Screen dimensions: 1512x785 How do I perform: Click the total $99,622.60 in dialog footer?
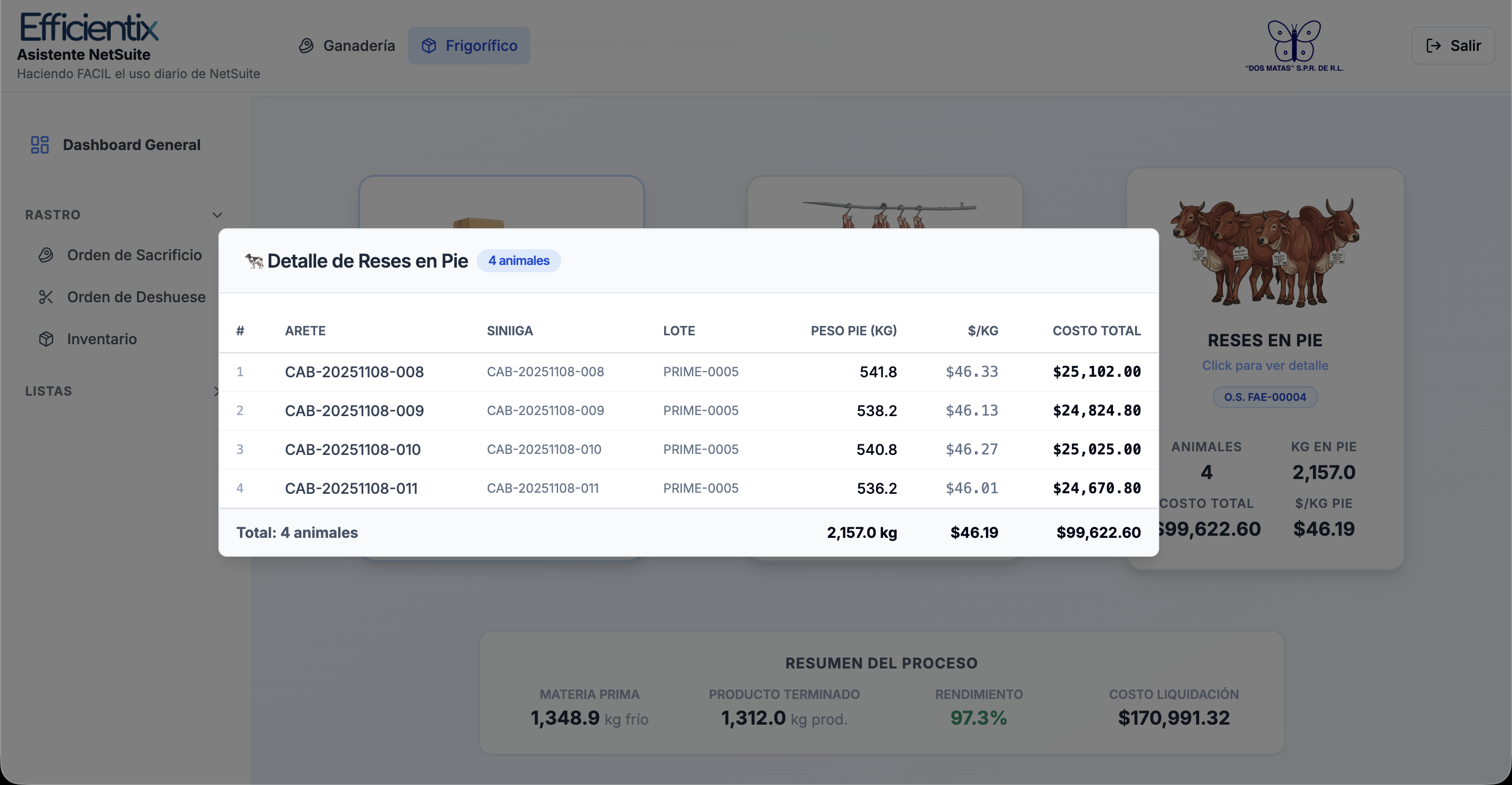click(x=1098, y=533)
